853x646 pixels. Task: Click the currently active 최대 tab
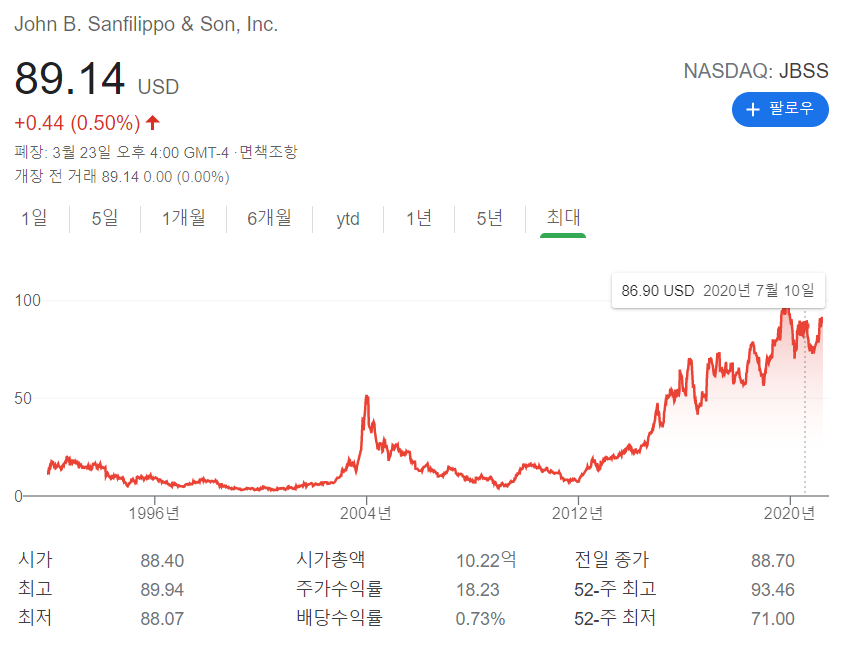point(561,218)
